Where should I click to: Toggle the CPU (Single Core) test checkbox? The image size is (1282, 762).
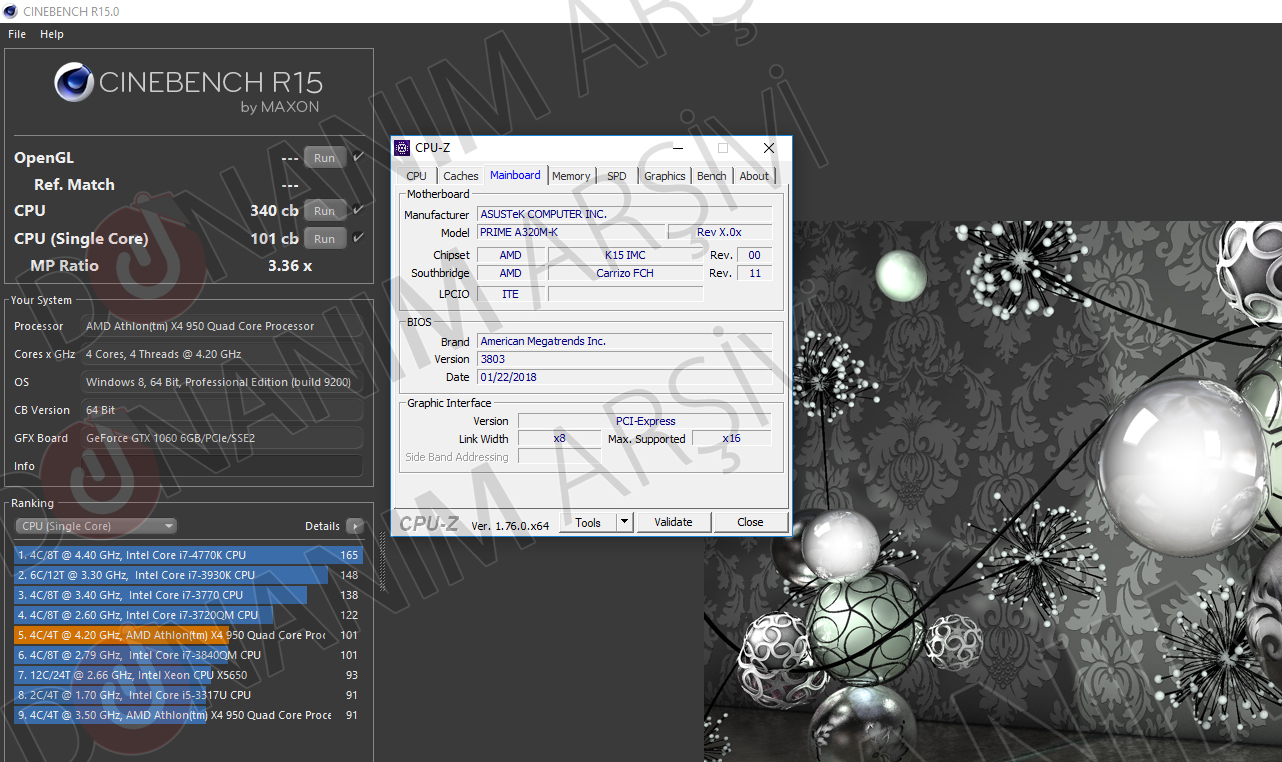pyautogui.click(x=358, y=238)
